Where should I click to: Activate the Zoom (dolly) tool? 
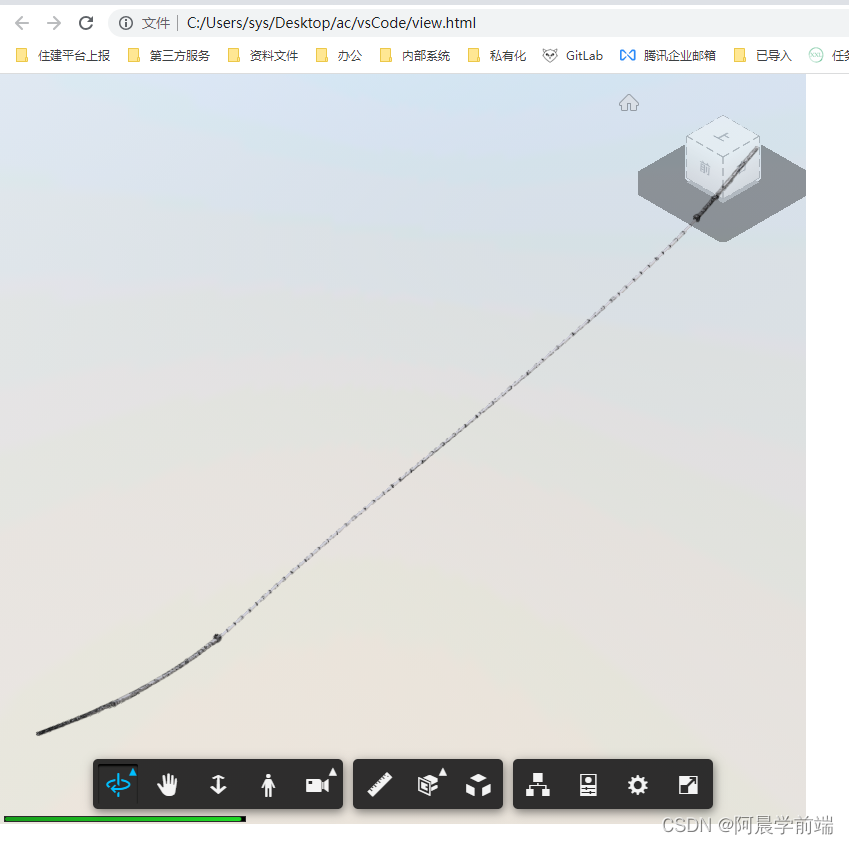(x=218, y=784)
